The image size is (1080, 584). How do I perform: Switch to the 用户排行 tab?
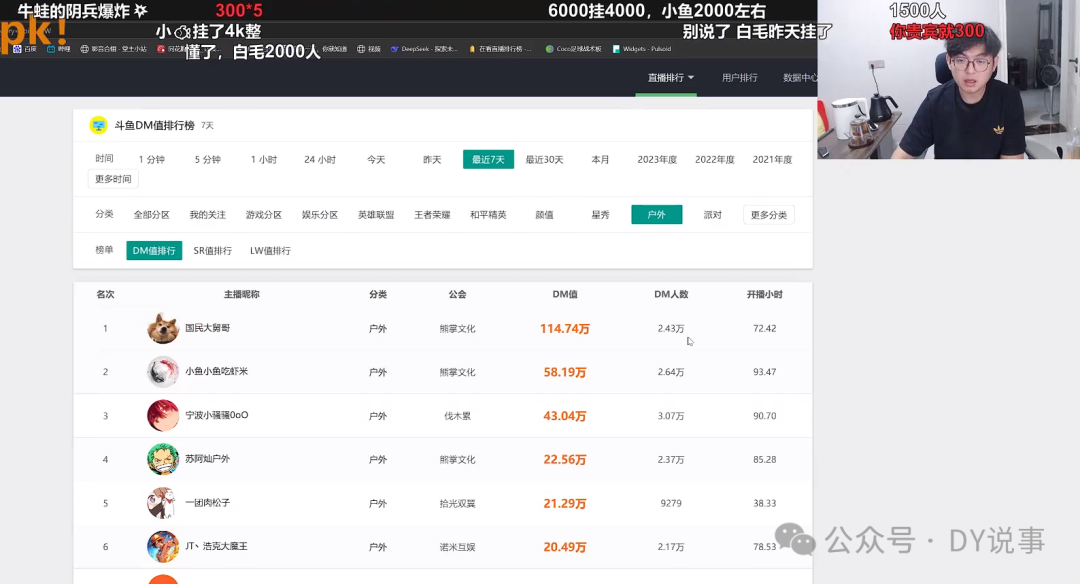pos(739,78)
